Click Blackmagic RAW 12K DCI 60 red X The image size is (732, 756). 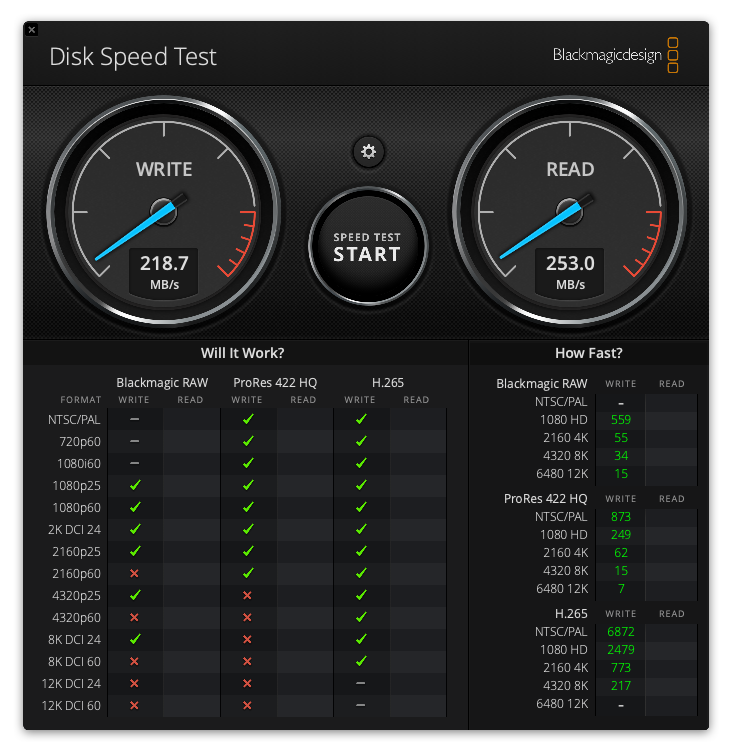tap(134, 705)
